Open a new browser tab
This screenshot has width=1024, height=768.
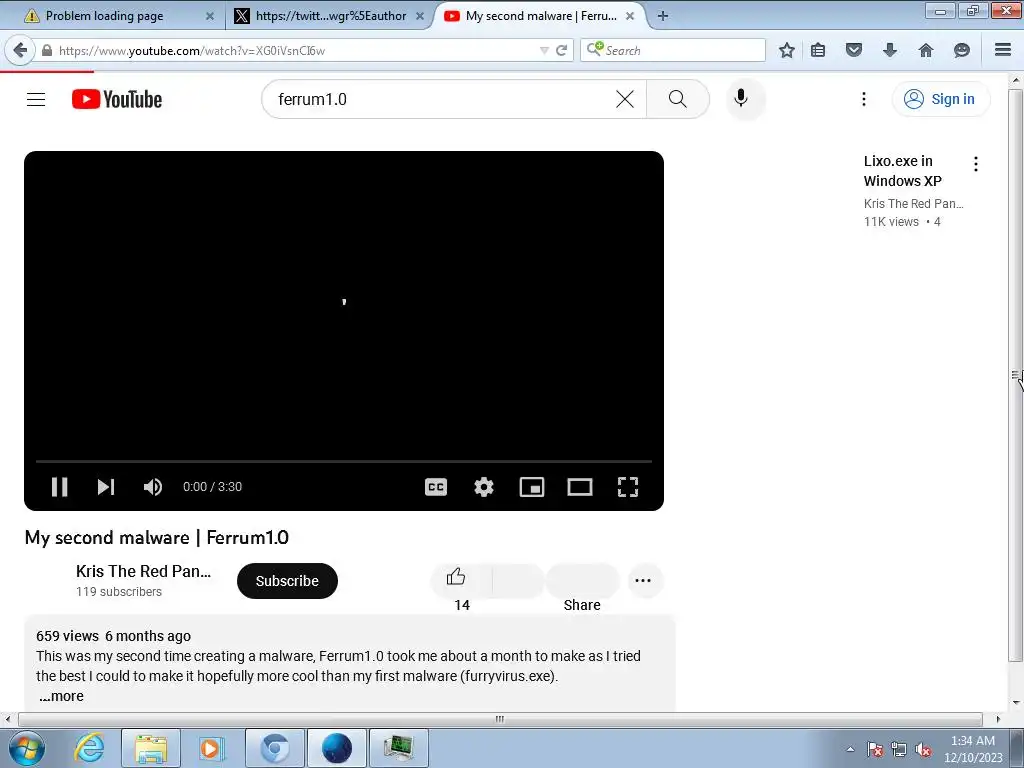[663, 16]
